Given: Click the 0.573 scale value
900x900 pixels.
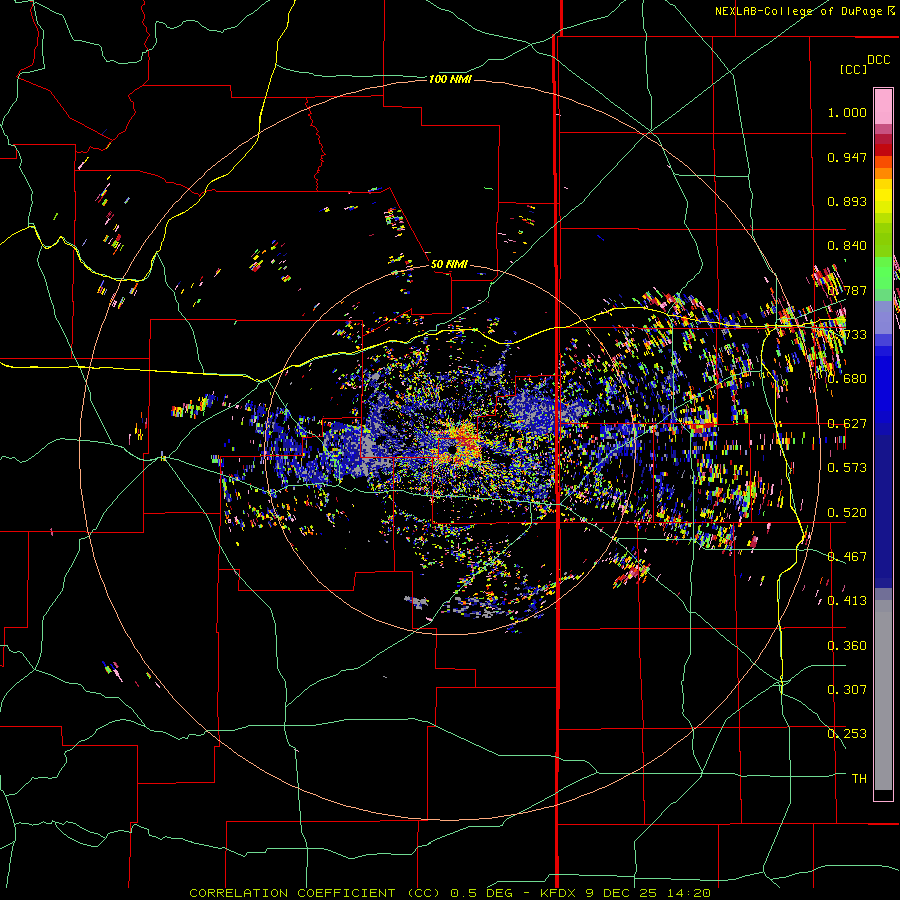Looking at the screenshot, I should 847,468.
